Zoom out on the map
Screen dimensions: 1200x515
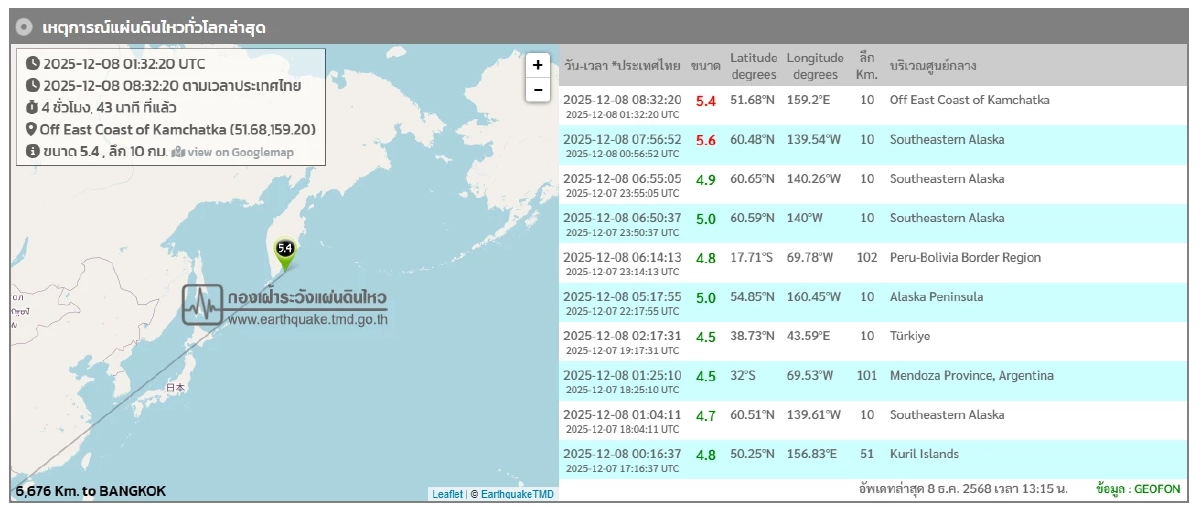tap(538, 90)
